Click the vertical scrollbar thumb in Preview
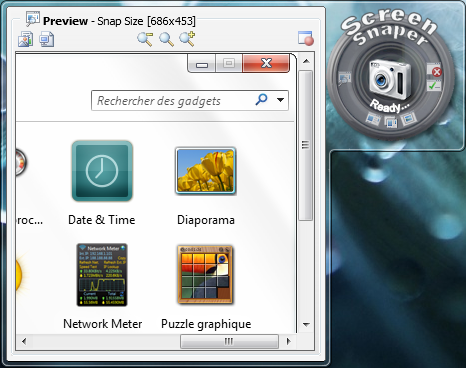This screenshot has width=466, height=368. [305, 145]
